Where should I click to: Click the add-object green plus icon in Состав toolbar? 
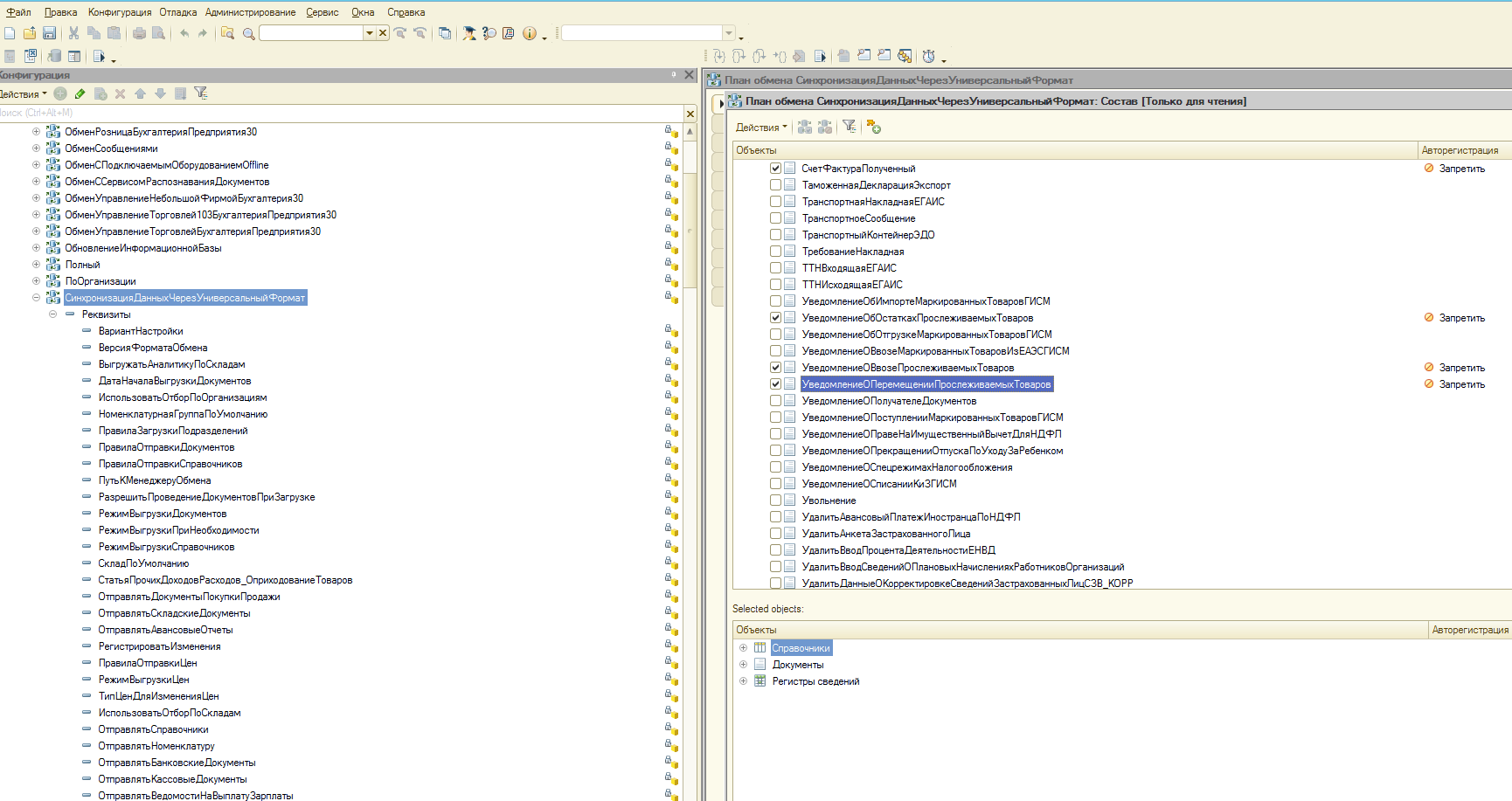pos(873,127)
